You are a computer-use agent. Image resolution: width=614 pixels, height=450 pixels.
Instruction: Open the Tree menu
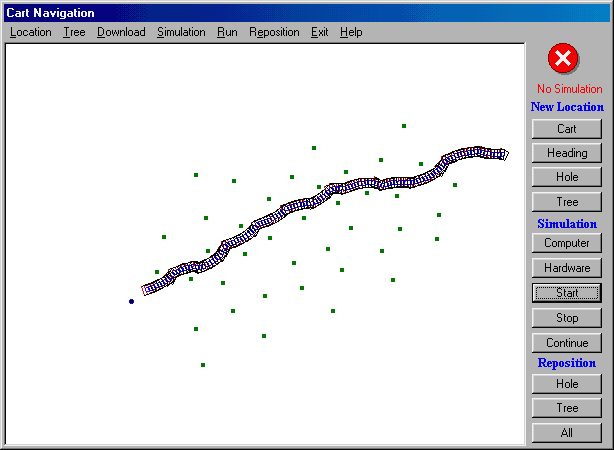point(74,32)
